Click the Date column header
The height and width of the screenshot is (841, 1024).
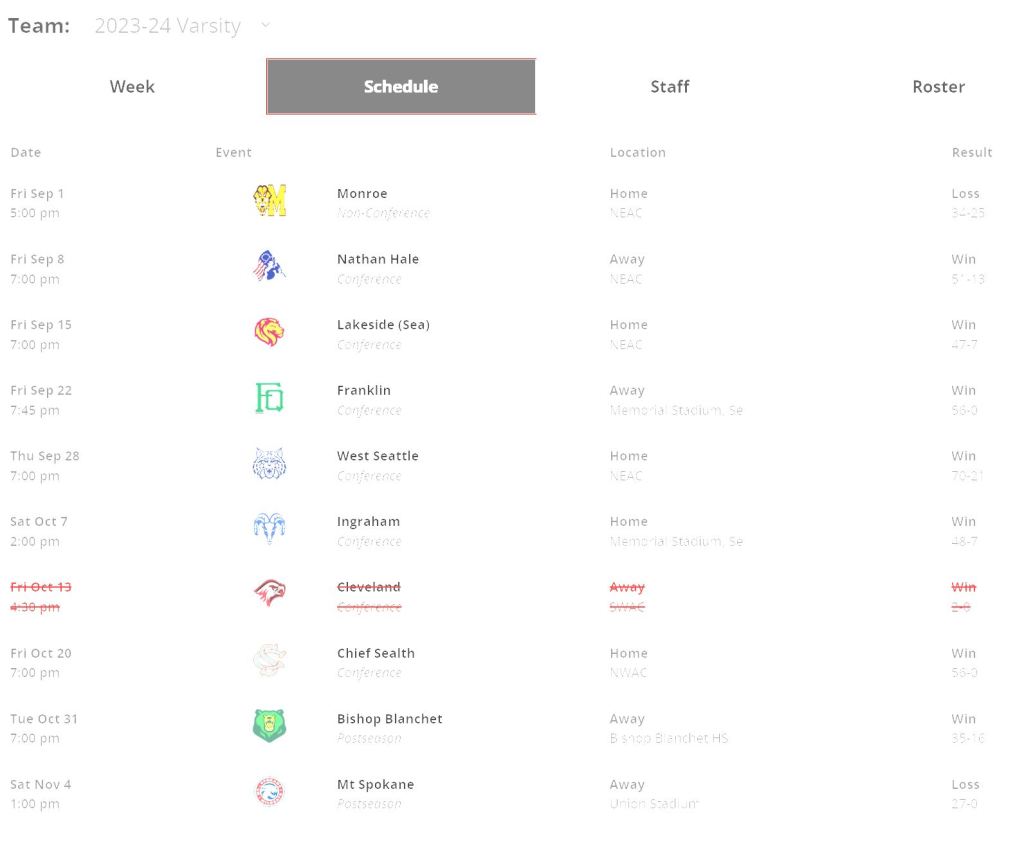[26, 153]
